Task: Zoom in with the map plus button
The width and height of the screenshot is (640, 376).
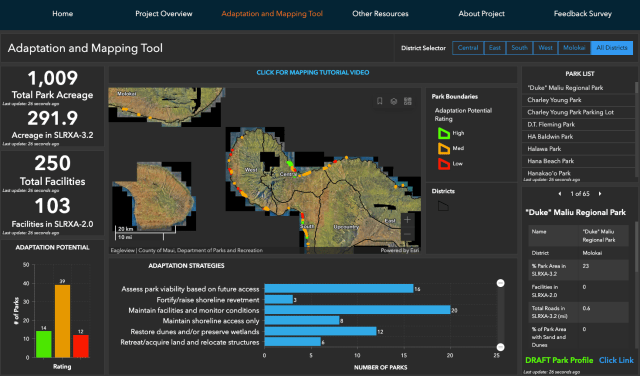Action: coord(407,220)
